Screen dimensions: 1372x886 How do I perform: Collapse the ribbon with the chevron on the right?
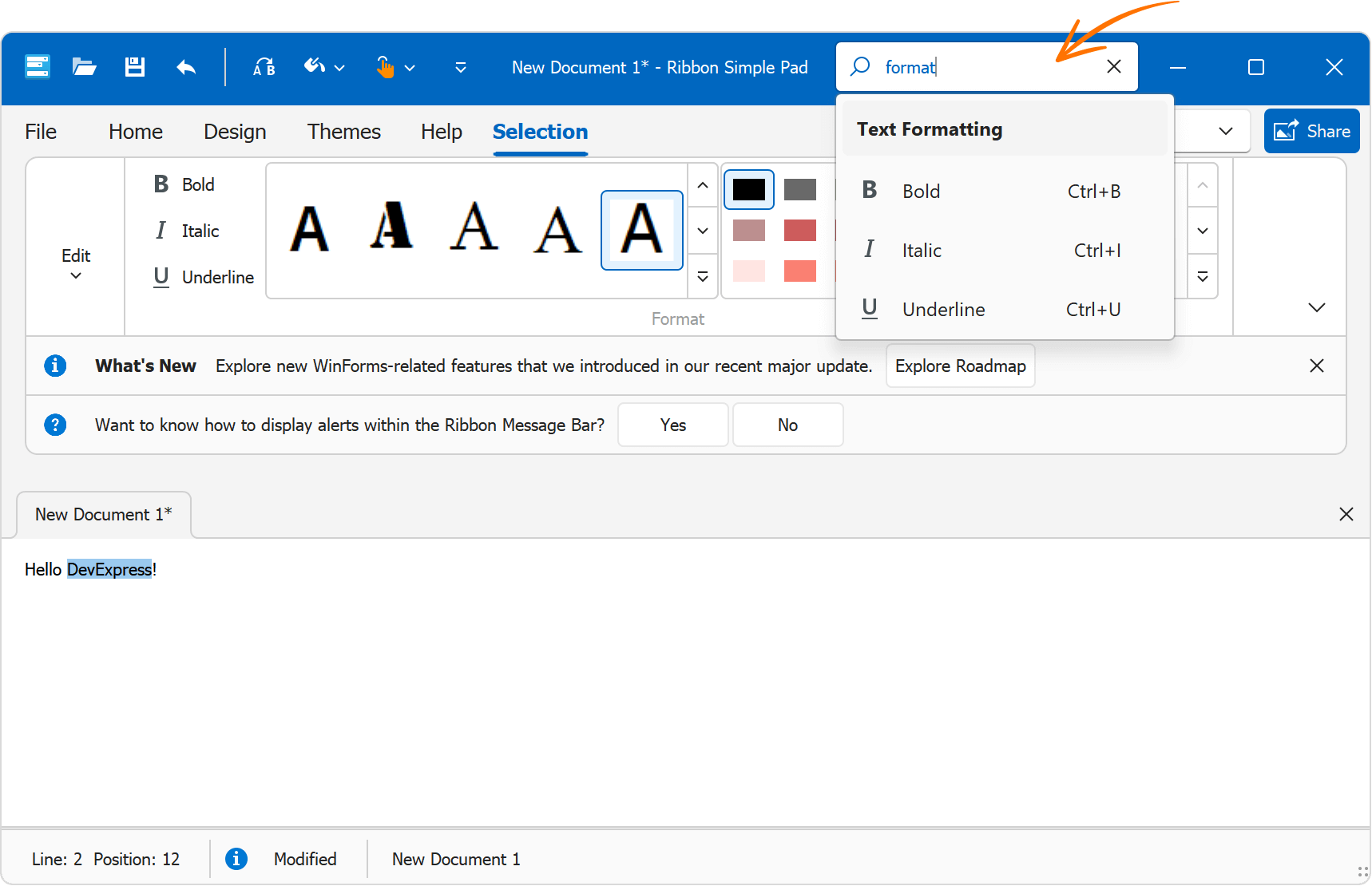(1316, 307)
